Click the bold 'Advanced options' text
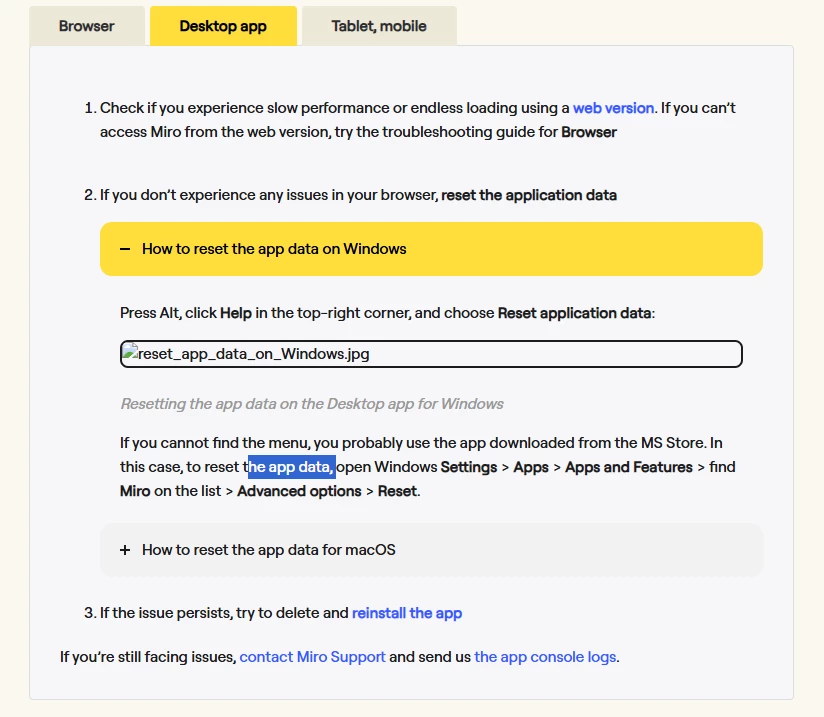This screenshot has height=717, width=824. (300, 491)
